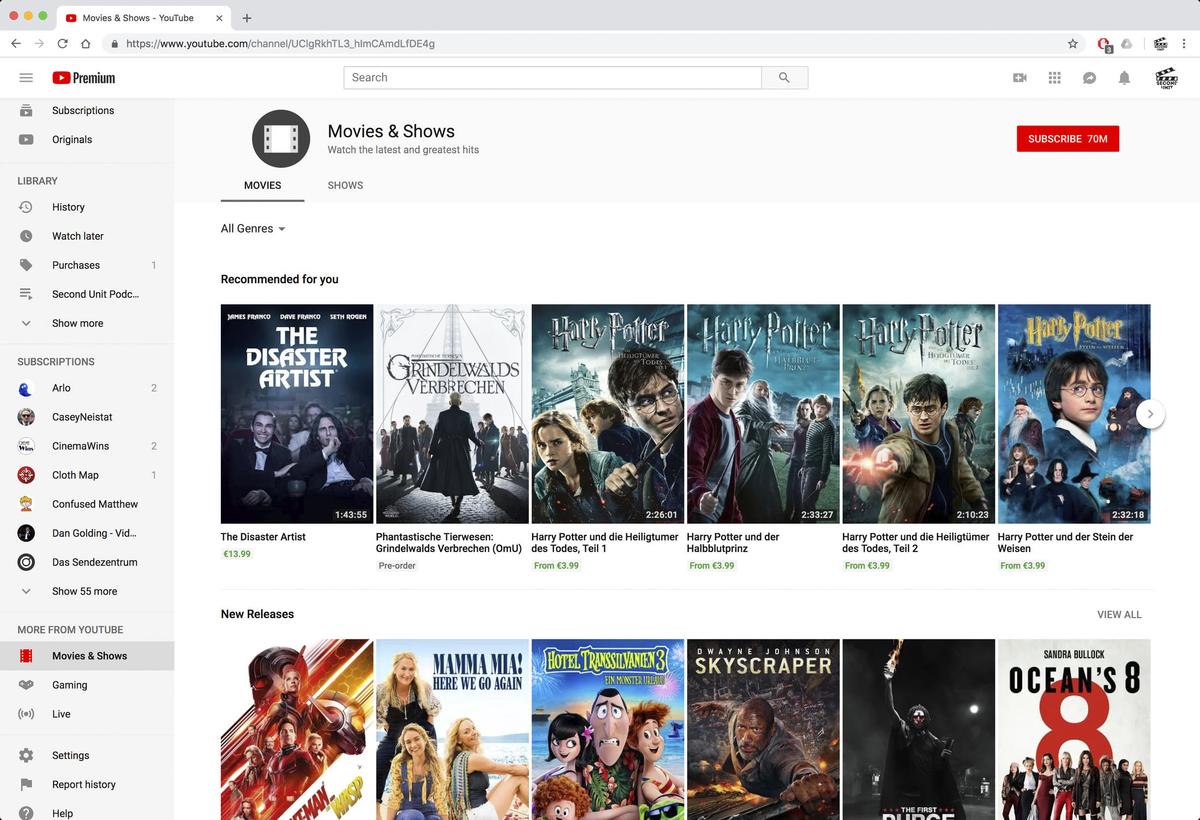This screenshot has height=820, width=1200.
Task: Open Hotel Transsilvanien 3 poster
Action: tap(608, 730)
